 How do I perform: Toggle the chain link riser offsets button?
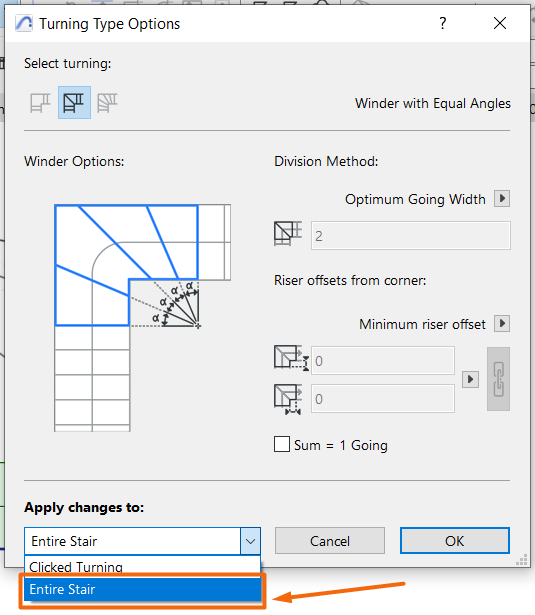[498, 379]
